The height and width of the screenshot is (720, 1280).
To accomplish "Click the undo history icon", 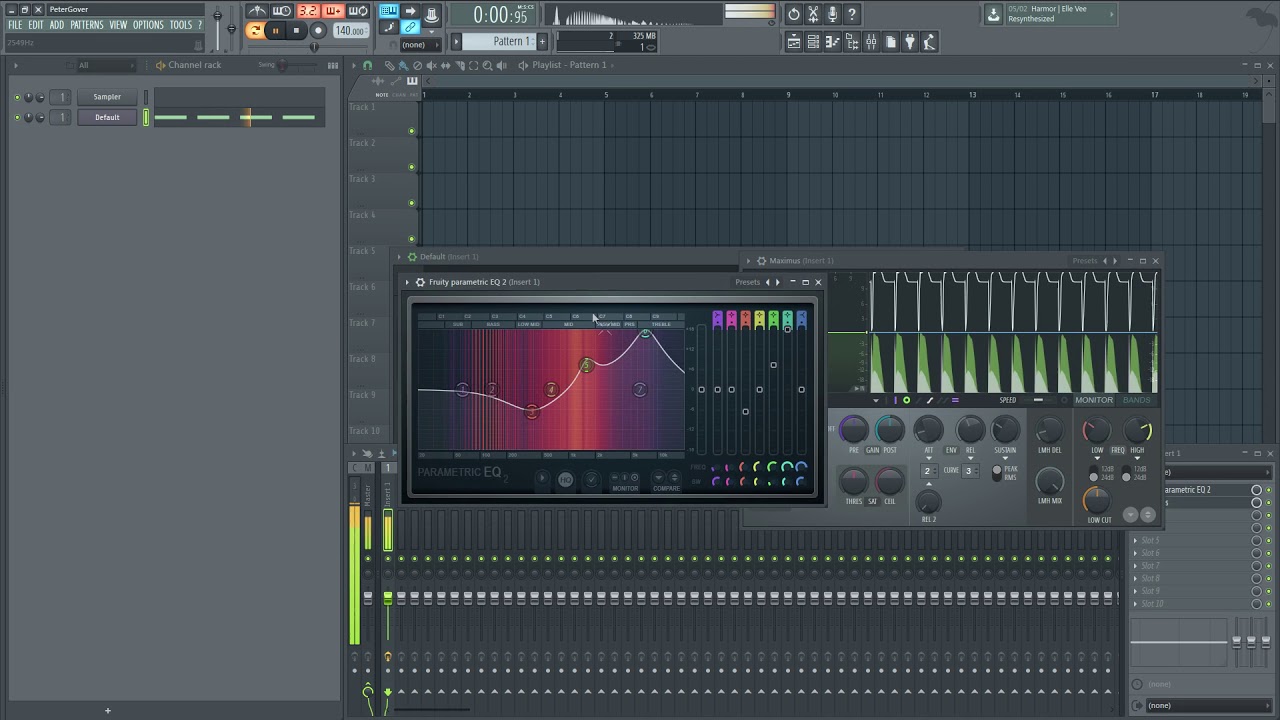I will pyautogui.click(x=794, y=14).
